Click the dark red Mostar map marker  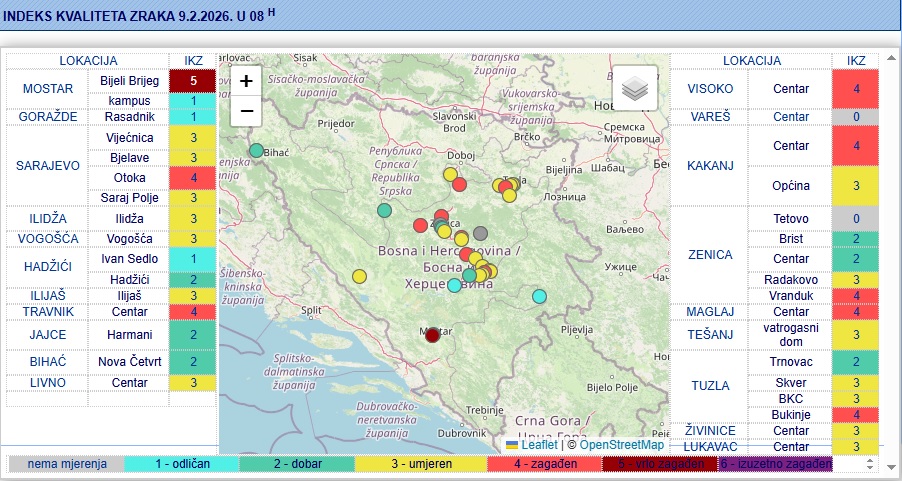[432, 335]
